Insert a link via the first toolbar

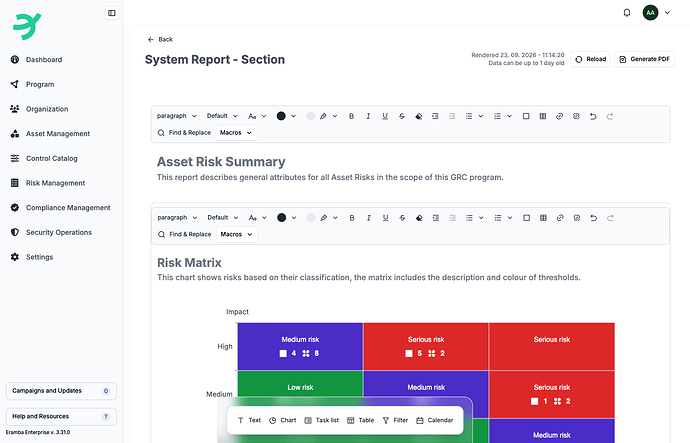pos(559,116)
